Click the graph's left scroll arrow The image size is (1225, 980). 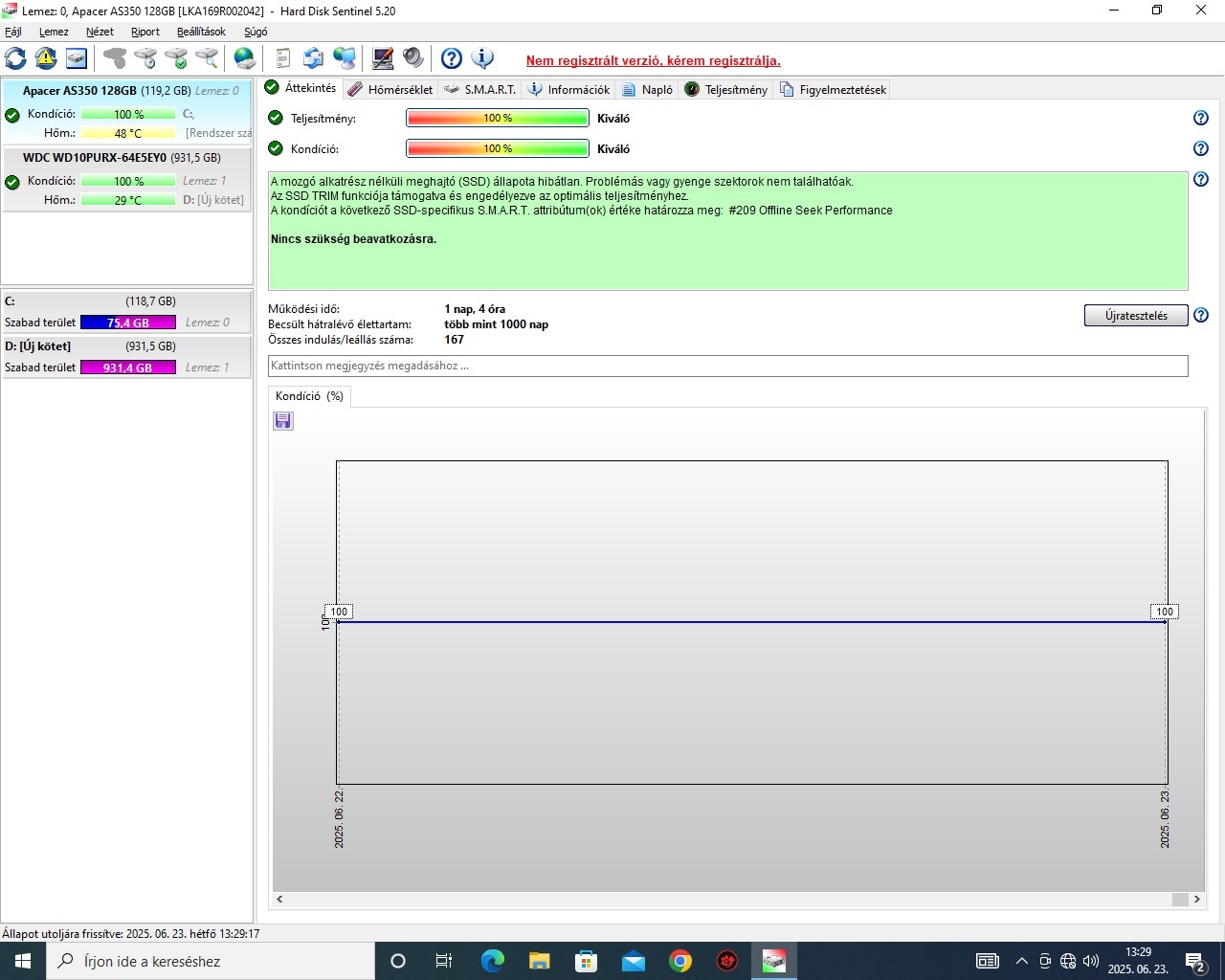[279, 900]
